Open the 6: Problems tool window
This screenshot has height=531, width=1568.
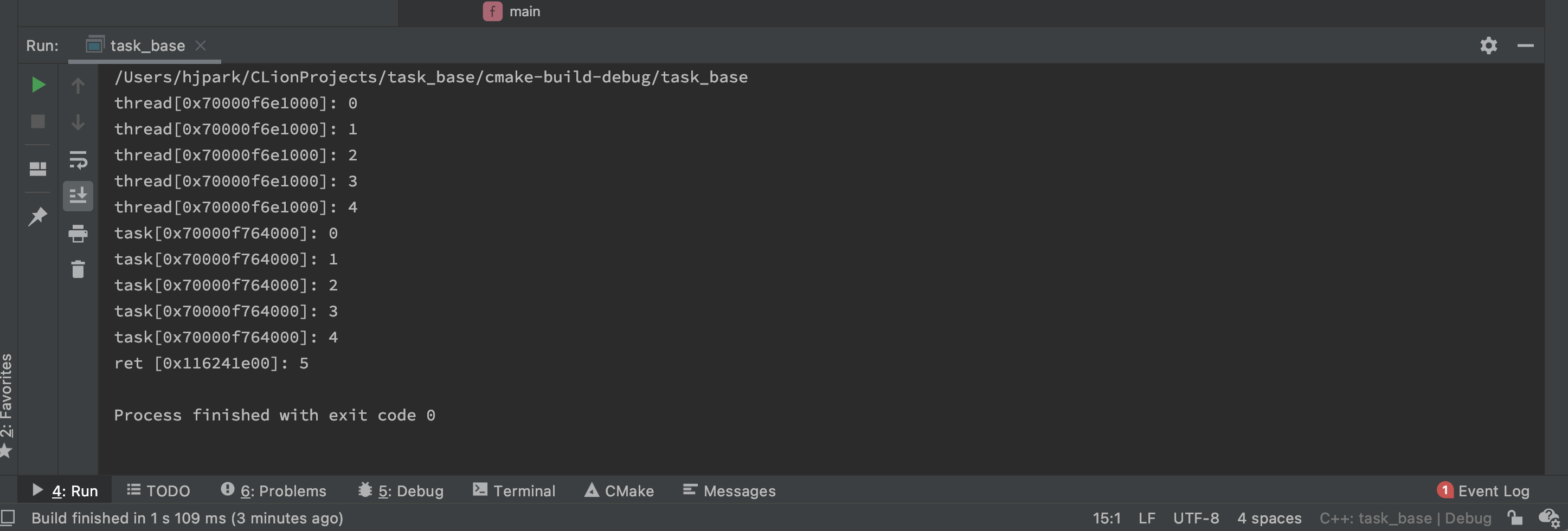click(273, 490)
